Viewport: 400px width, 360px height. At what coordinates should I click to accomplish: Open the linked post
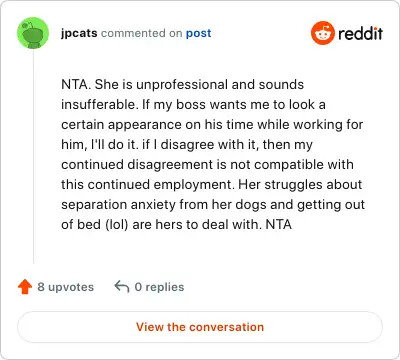tap(198, 33)
